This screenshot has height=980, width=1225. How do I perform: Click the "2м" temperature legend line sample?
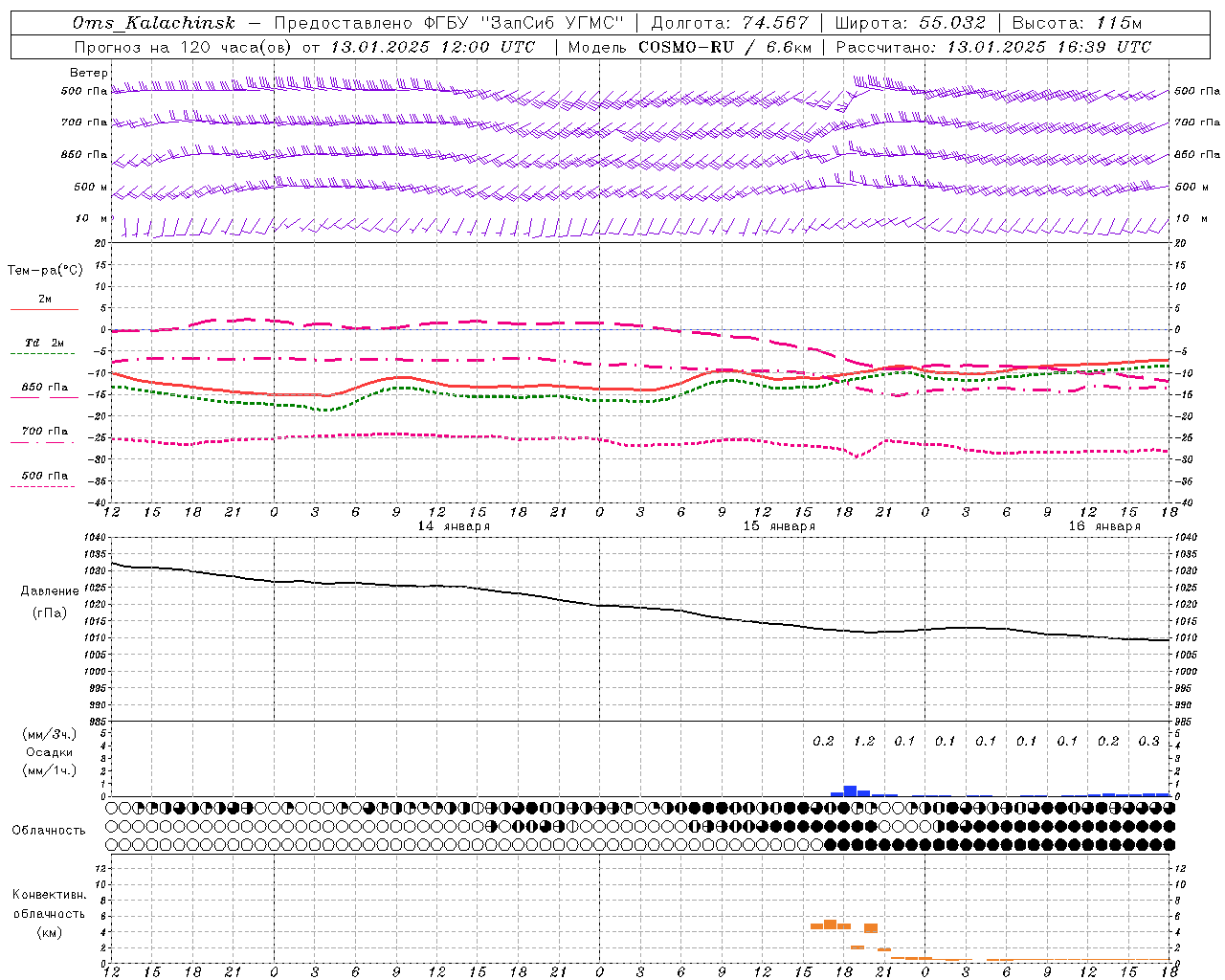tap(45, 309)
